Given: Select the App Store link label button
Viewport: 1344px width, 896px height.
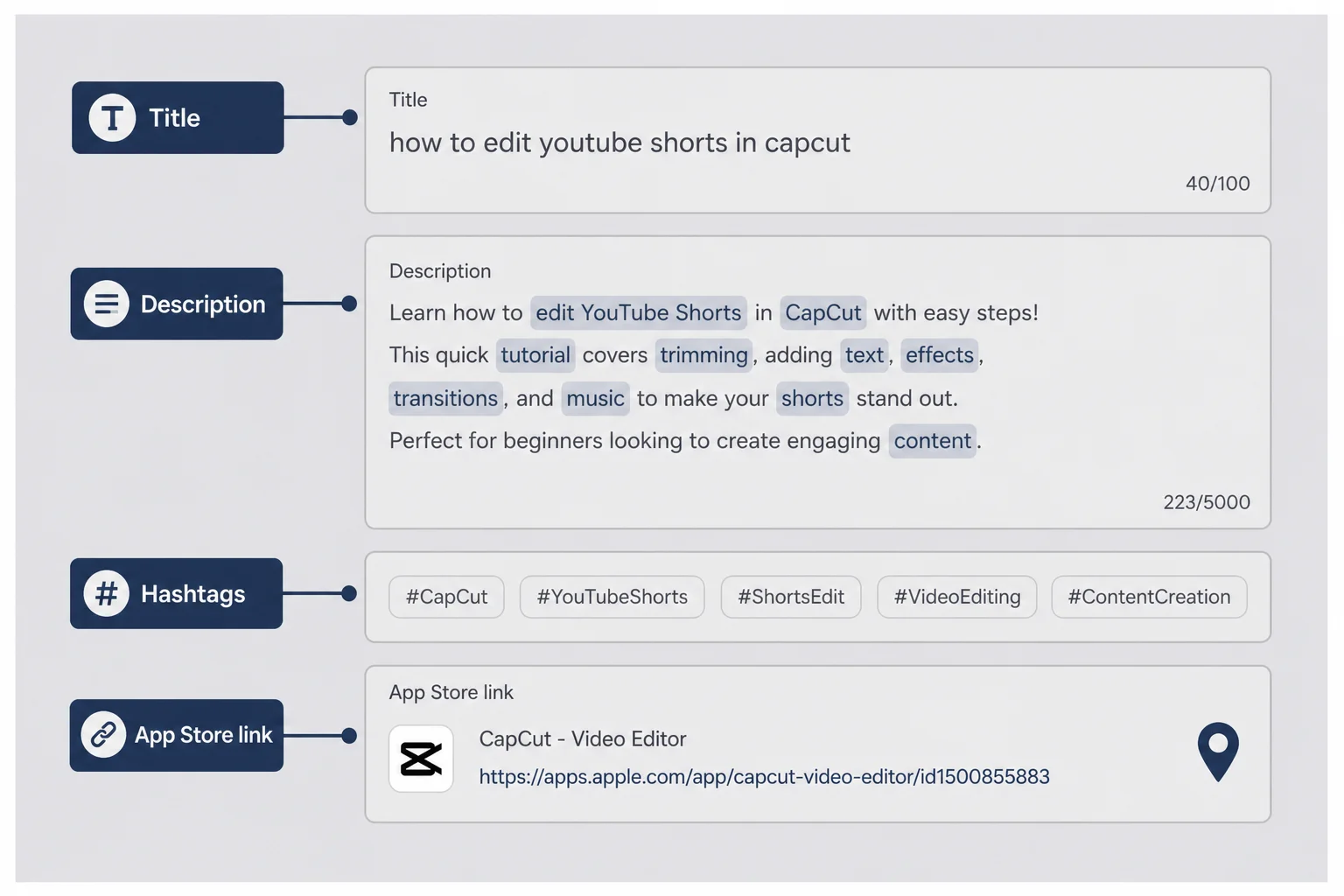Looking at the screenshot, I should tap(177, 735).
